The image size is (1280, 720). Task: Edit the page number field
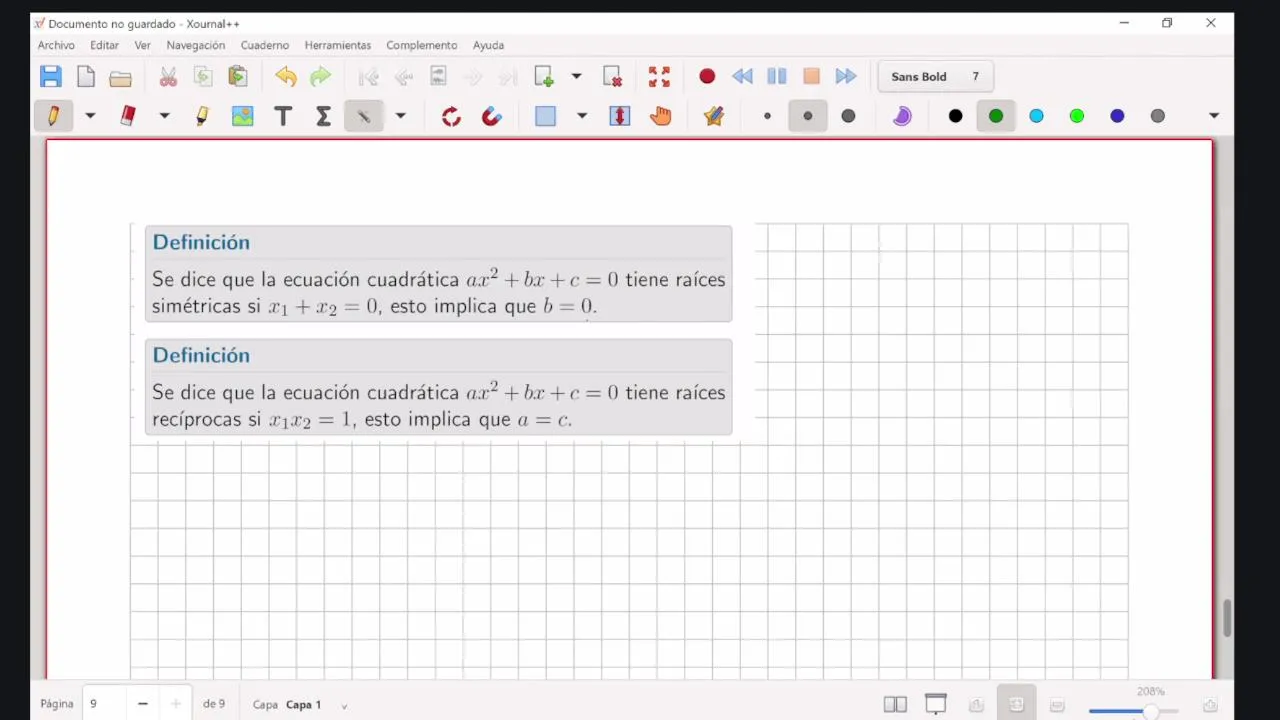104,704
